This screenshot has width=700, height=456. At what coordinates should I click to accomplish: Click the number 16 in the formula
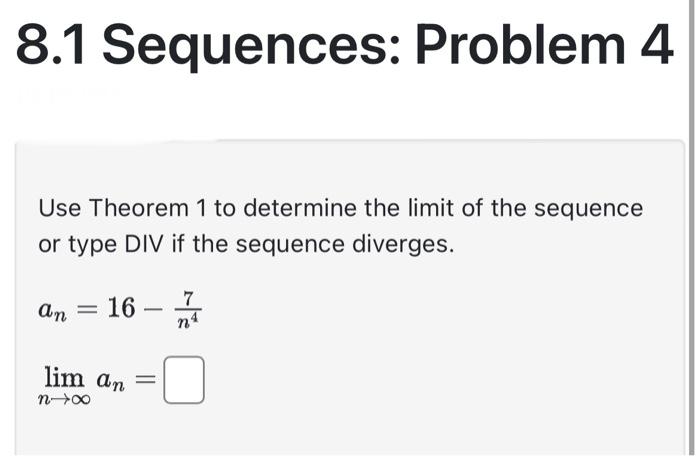coord(121,308)
